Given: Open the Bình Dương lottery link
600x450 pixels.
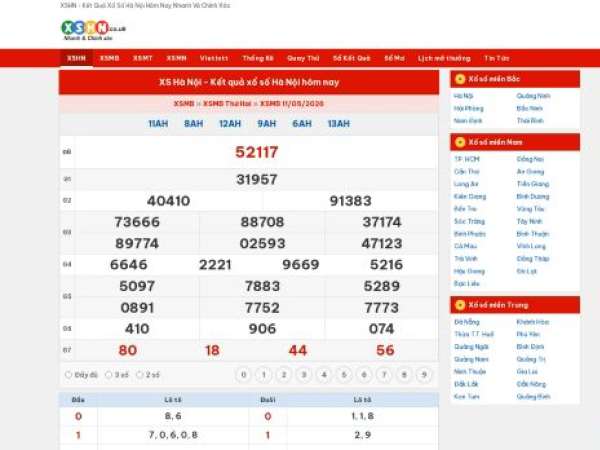Looking at the screenshot, I should tap(533, 197).
